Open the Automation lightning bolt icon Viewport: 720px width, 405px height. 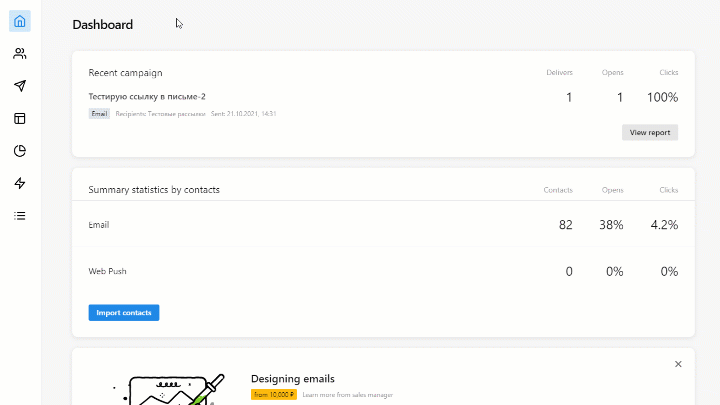pos(20,183)
